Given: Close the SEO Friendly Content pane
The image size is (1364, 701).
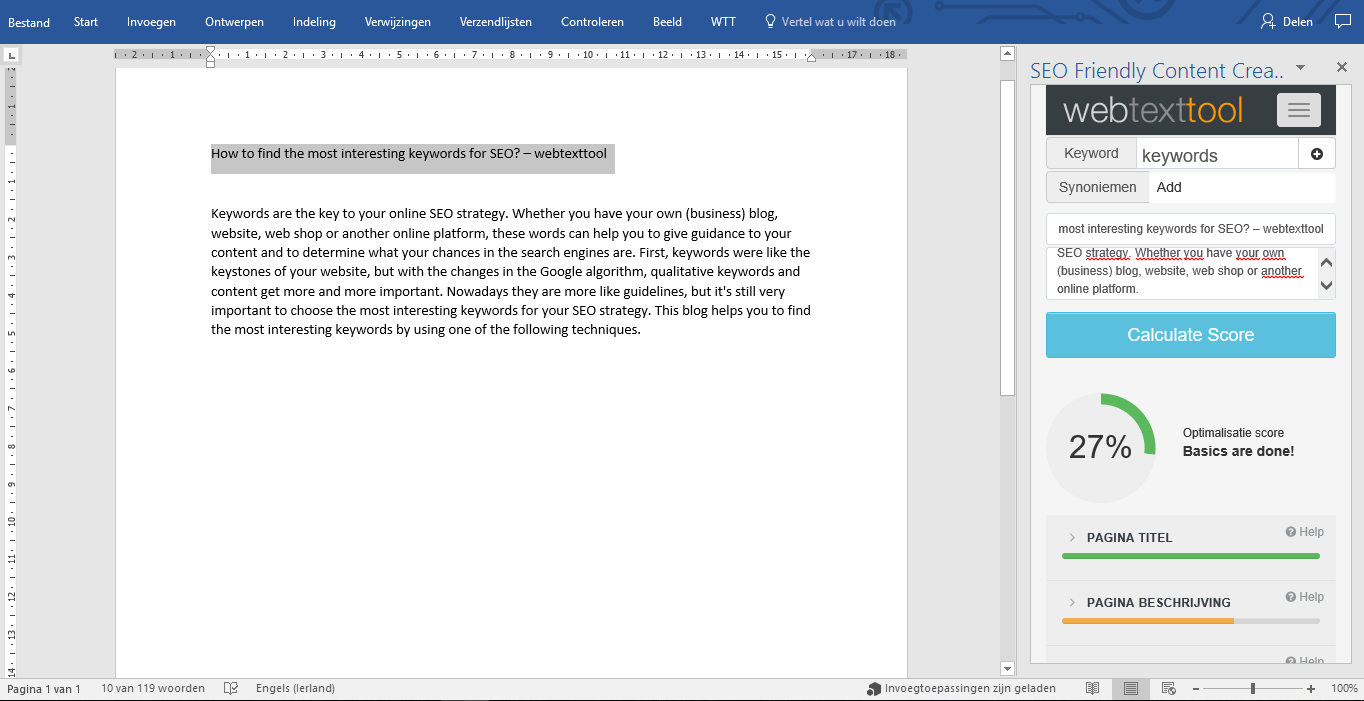Looking at the screenshot, I should point(1342,68).
